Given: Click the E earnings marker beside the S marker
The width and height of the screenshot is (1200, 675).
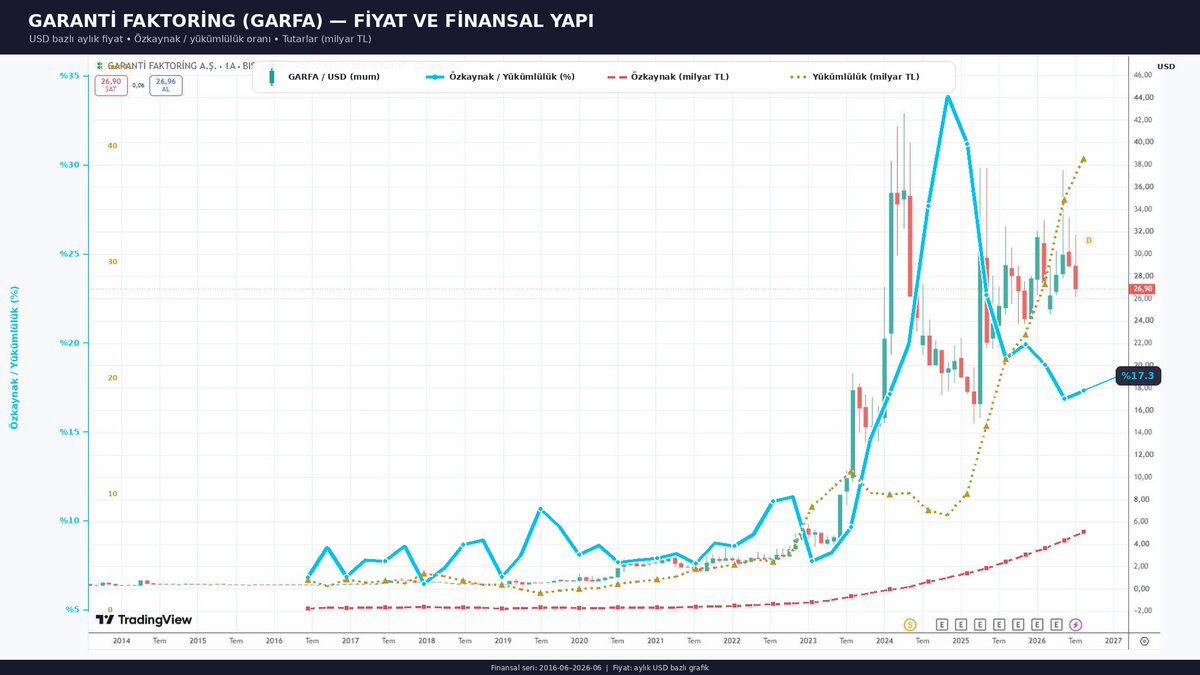Looking at the screenshot, I should tap(942, 624).
